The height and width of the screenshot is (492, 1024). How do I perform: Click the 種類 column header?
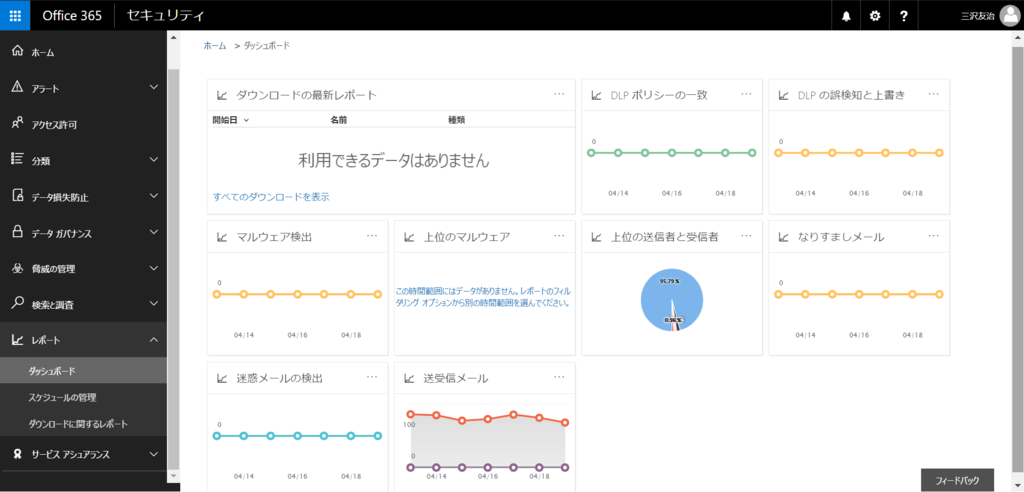point(456,121)
